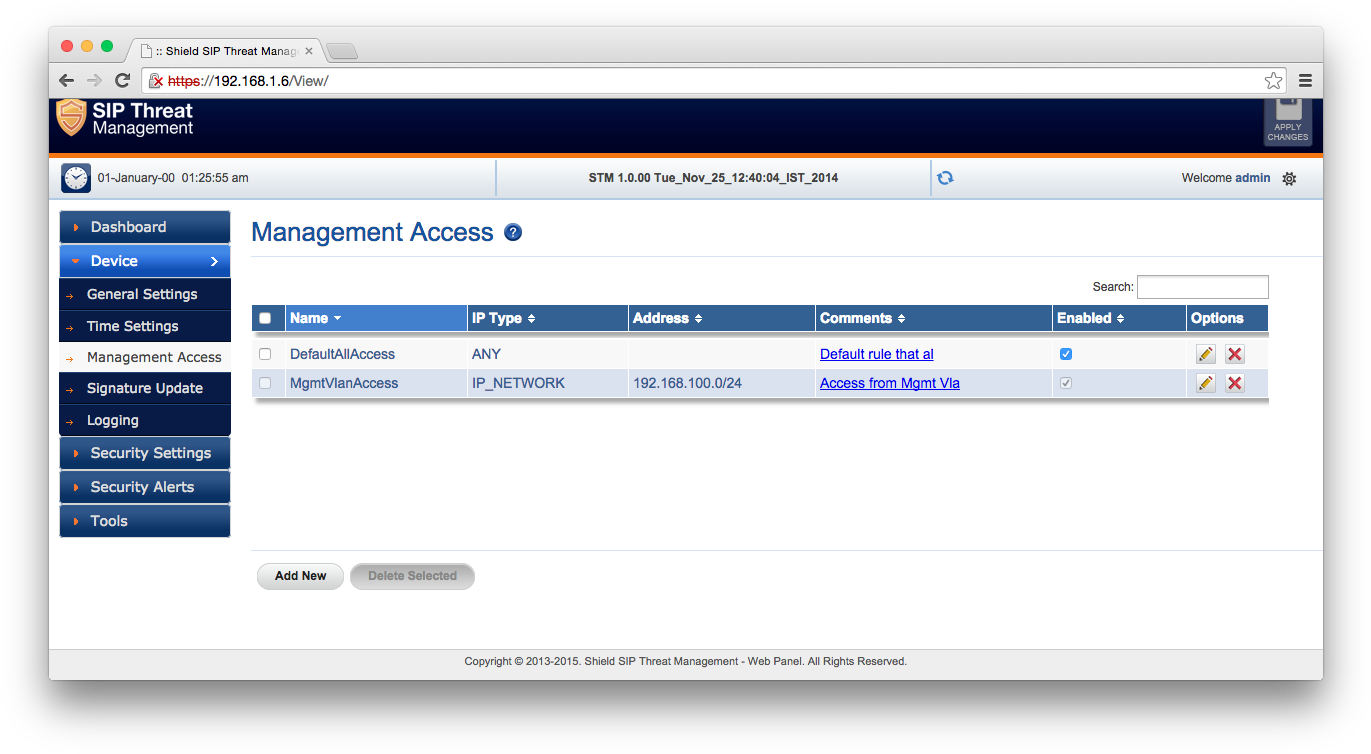Screen dimensions: 1371x754
Task: Delete DefaultAllAccess rule with red X
Action: (x=1235, y=354)
